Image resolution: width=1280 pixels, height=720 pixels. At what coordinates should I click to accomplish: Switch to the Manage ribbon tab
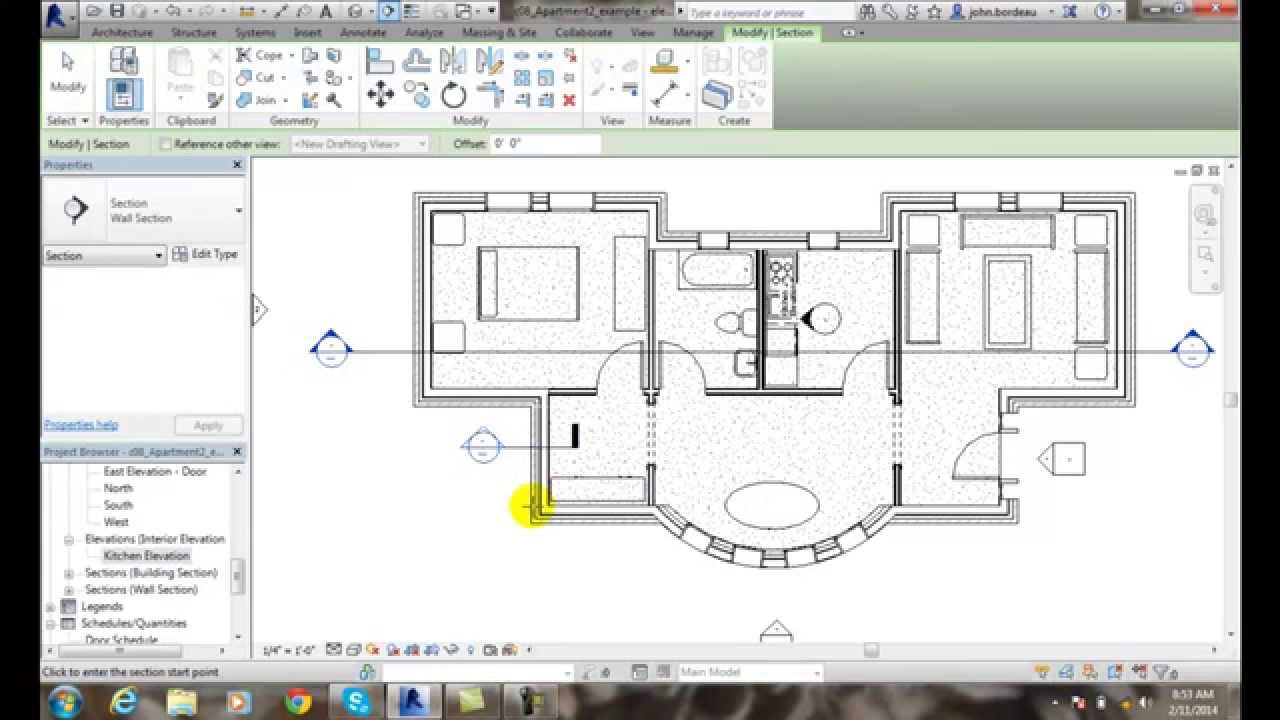coord(693,33)
